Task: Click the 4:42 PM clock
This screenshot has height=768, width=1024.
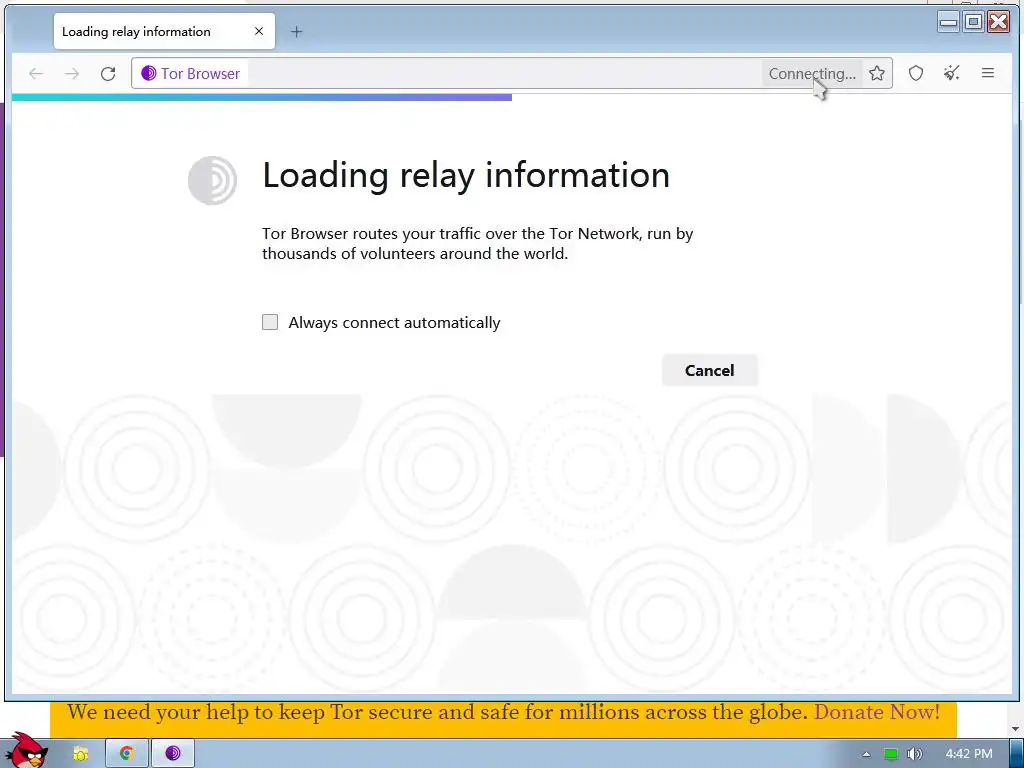Action: 968,754
